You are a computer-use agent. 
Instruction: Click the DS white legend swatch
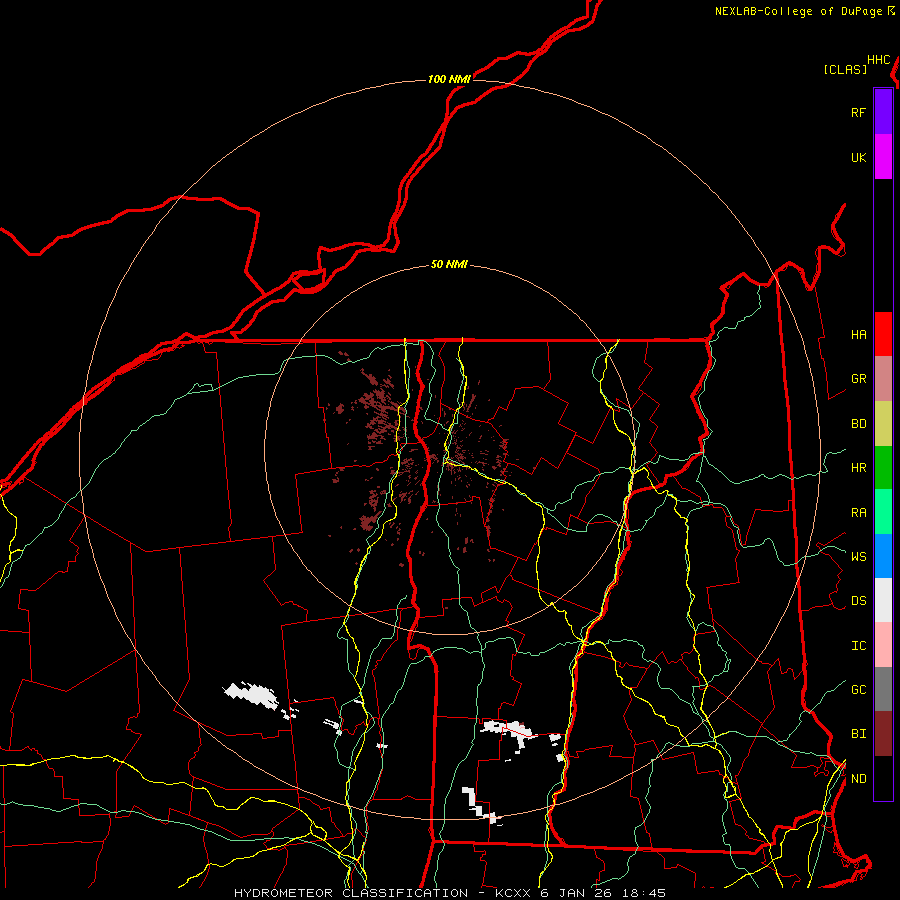[x=883, y=600]
